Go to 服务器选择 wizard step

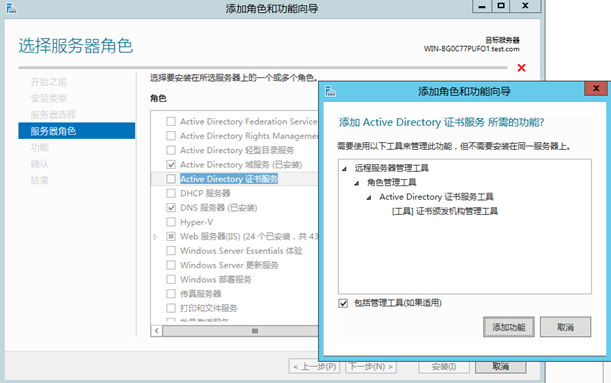click(x=53, y=115)
